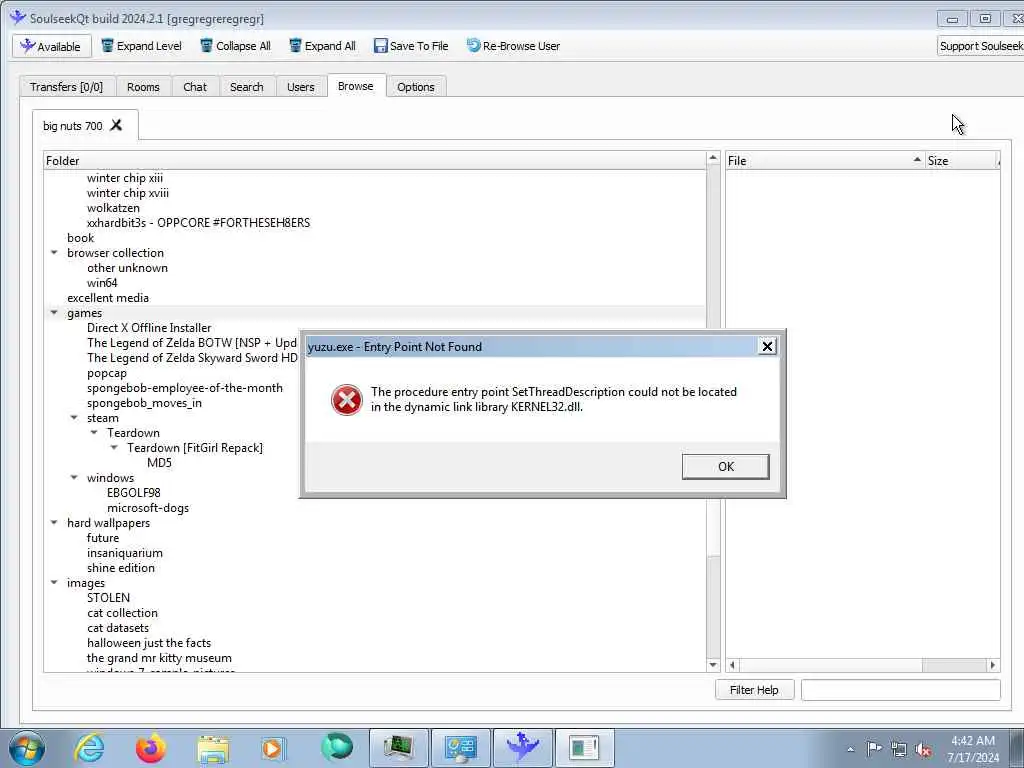Select the spongebob_moves_in folder
Viewport: 1024px width, 768px height.
pyautogui.click(x=144, y=403)
